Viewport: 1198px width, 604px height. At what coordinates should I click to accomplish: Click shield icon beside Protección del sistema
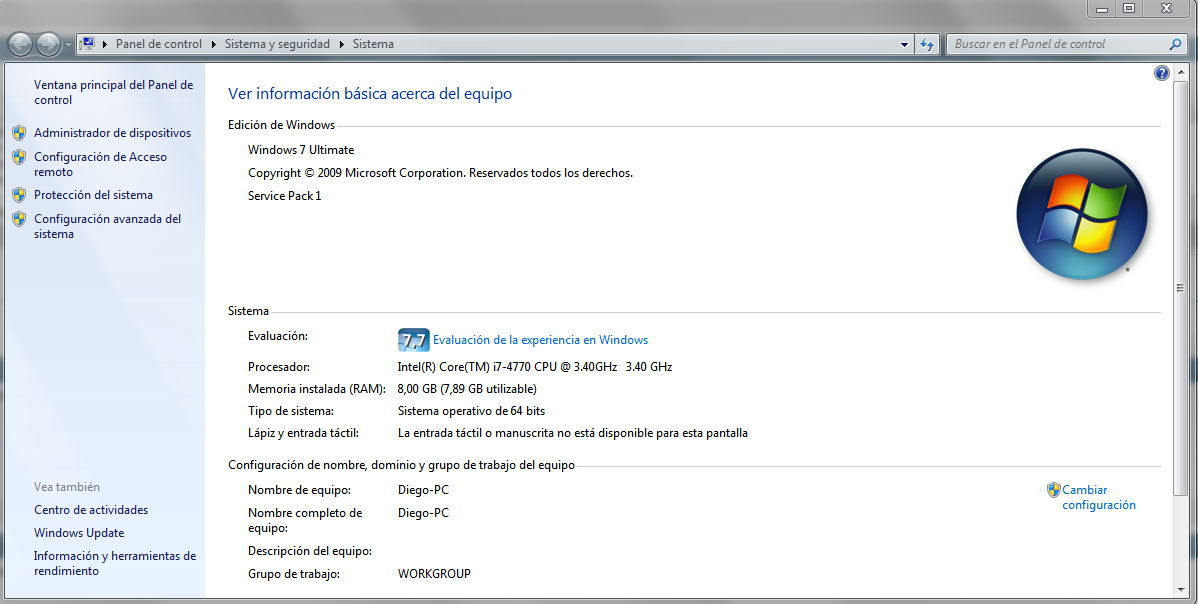tap(19, 195)
